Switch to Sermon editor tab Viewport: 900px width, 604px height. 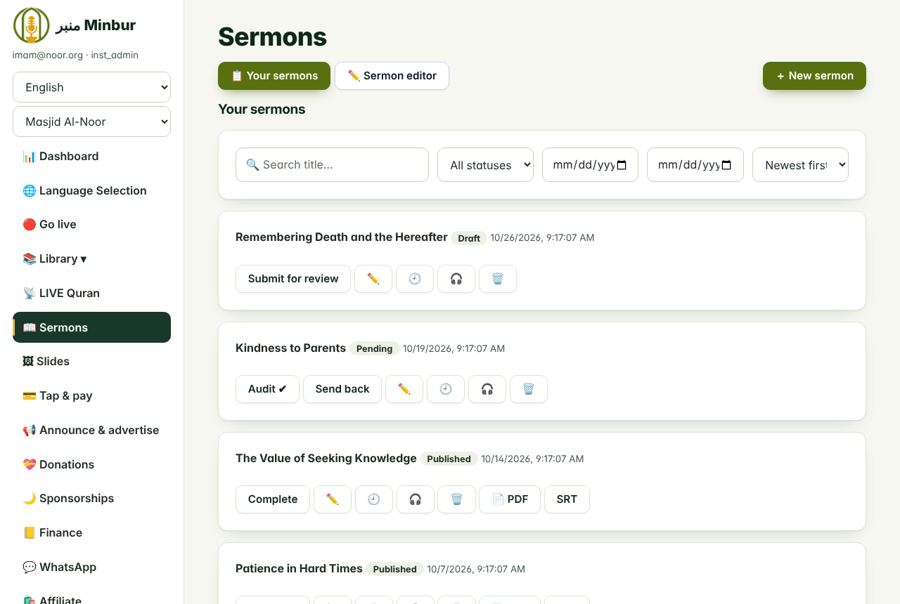(392, 76)
